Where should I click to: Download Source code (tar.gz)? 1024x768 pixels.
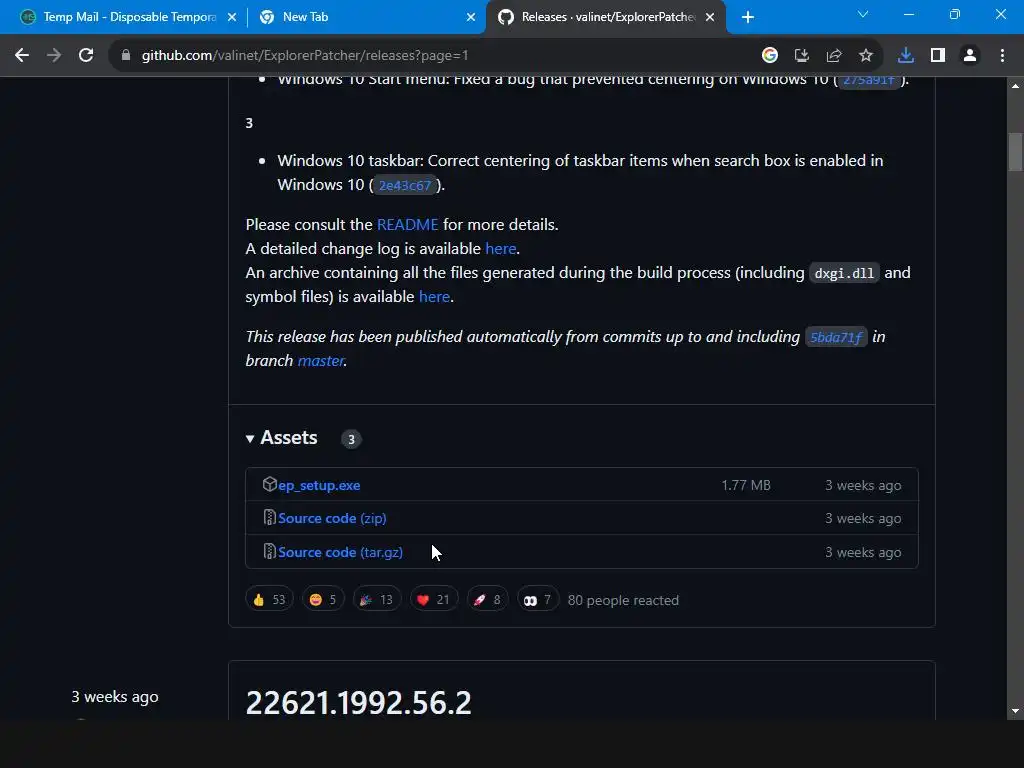340,552
